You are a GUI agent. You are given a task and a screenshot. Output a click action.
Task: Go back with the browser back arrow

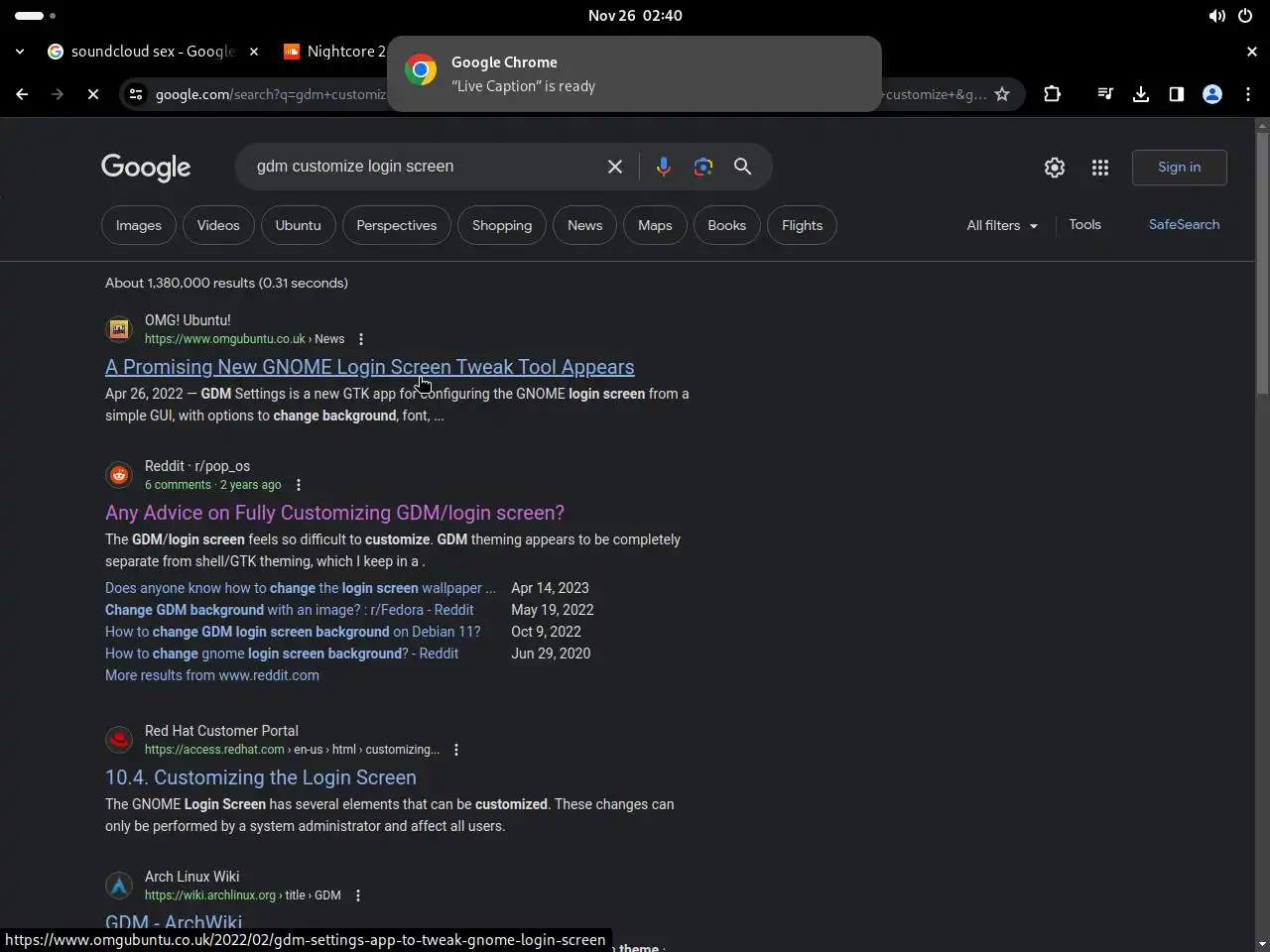pos(22,94)
